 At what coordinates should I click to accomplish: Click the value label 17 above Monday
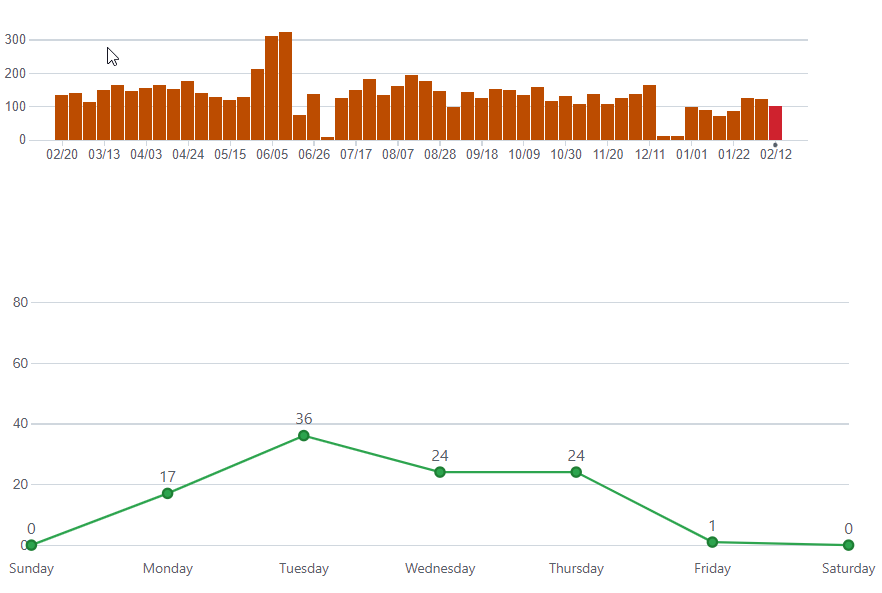pyautogui.click(x=168, y=477)
